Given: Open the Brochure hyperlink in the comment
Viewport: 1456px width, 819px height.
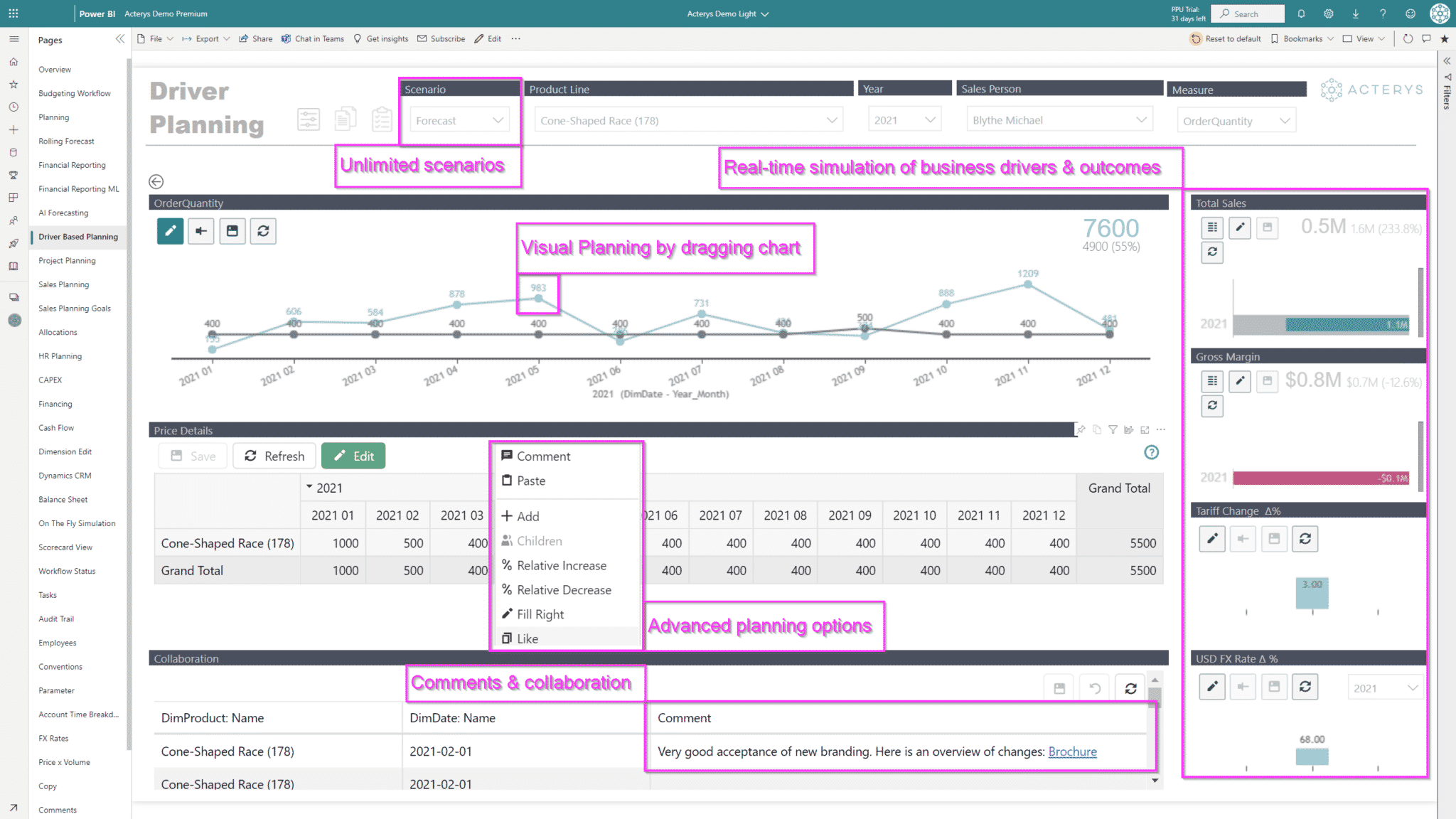Looking at the screenshot, I should point(1072,751).
